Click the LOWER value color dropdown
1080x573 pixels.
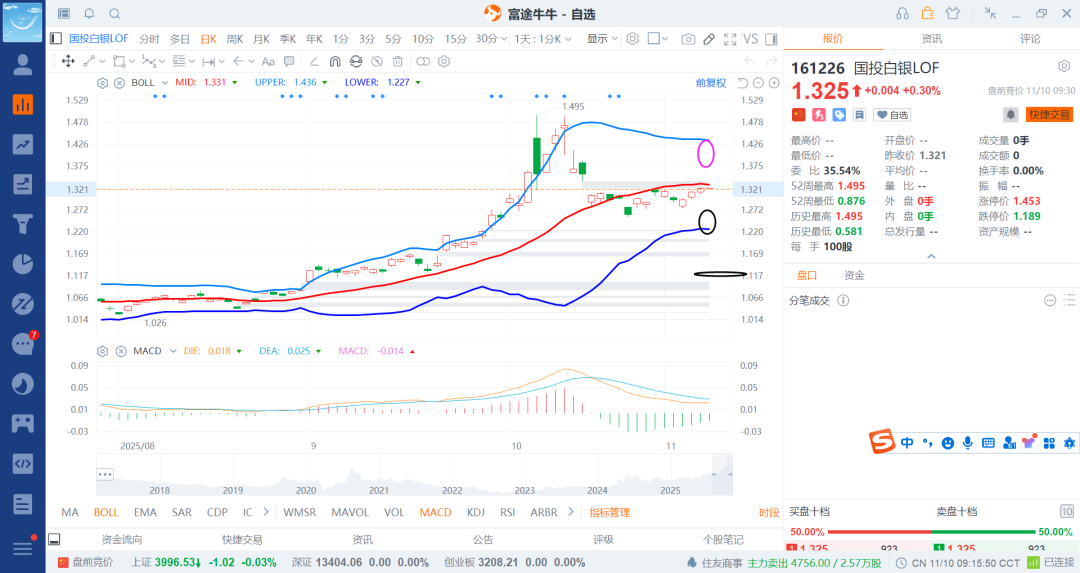tap(418, 83)
